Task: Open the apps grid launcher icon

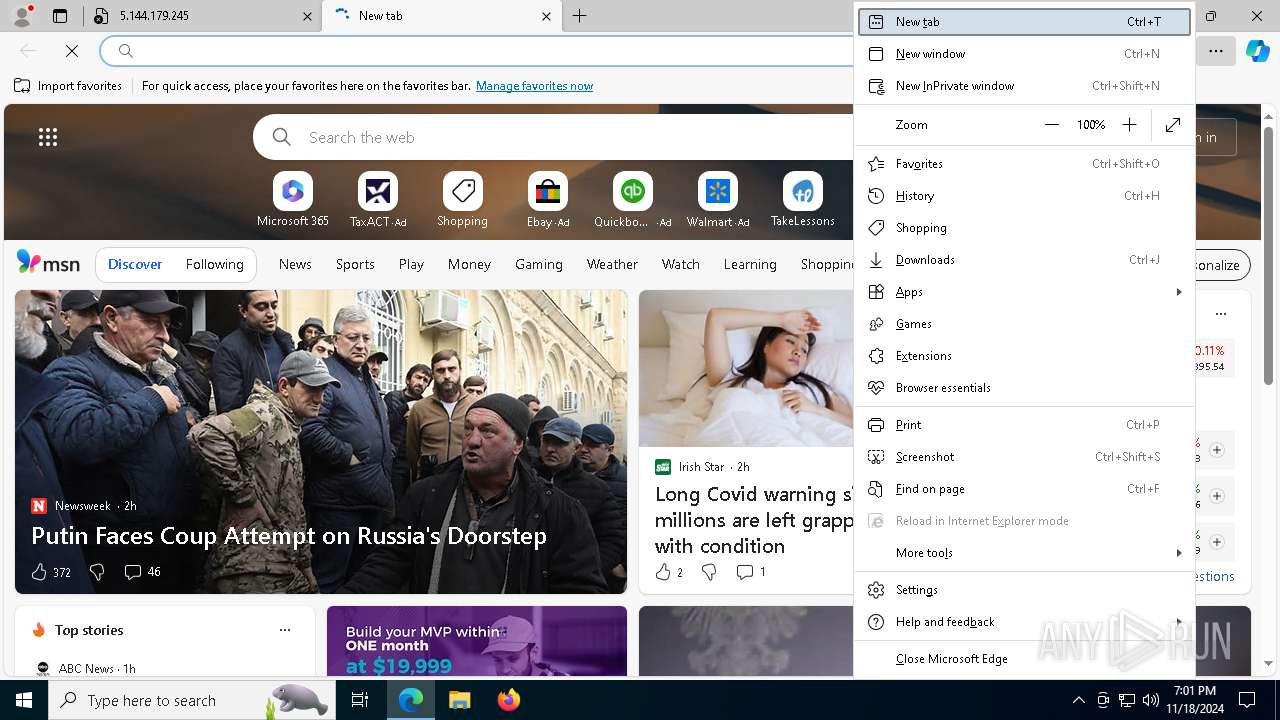Action: [x=48, y=137]
